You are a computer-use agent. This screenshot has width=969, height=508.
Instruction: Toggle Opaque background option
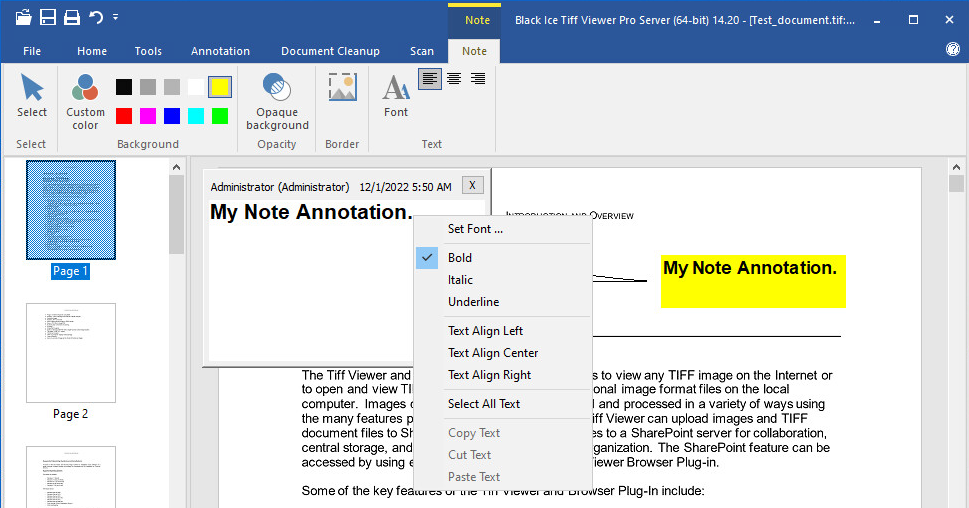pyautogui.click(x=277, y=101)
